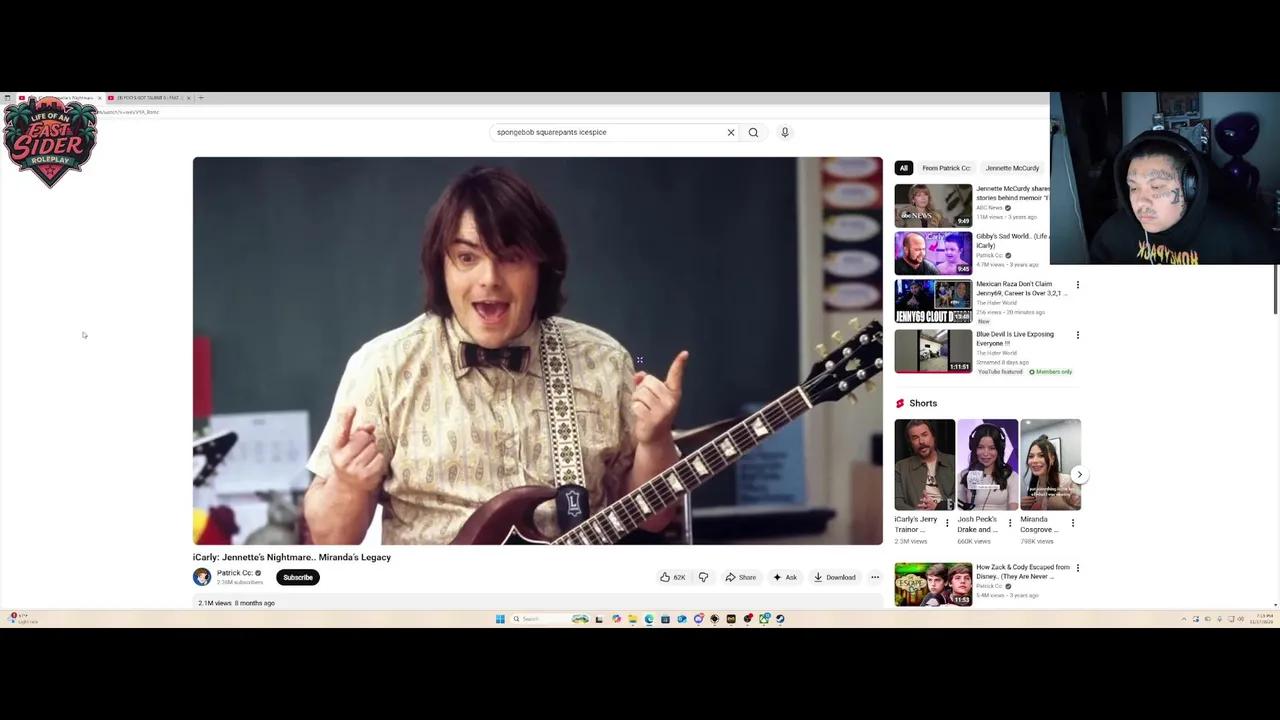Open the Josh Peck's Drake short thumbnail
This screenshot has width=1280, height=720.
987,465
